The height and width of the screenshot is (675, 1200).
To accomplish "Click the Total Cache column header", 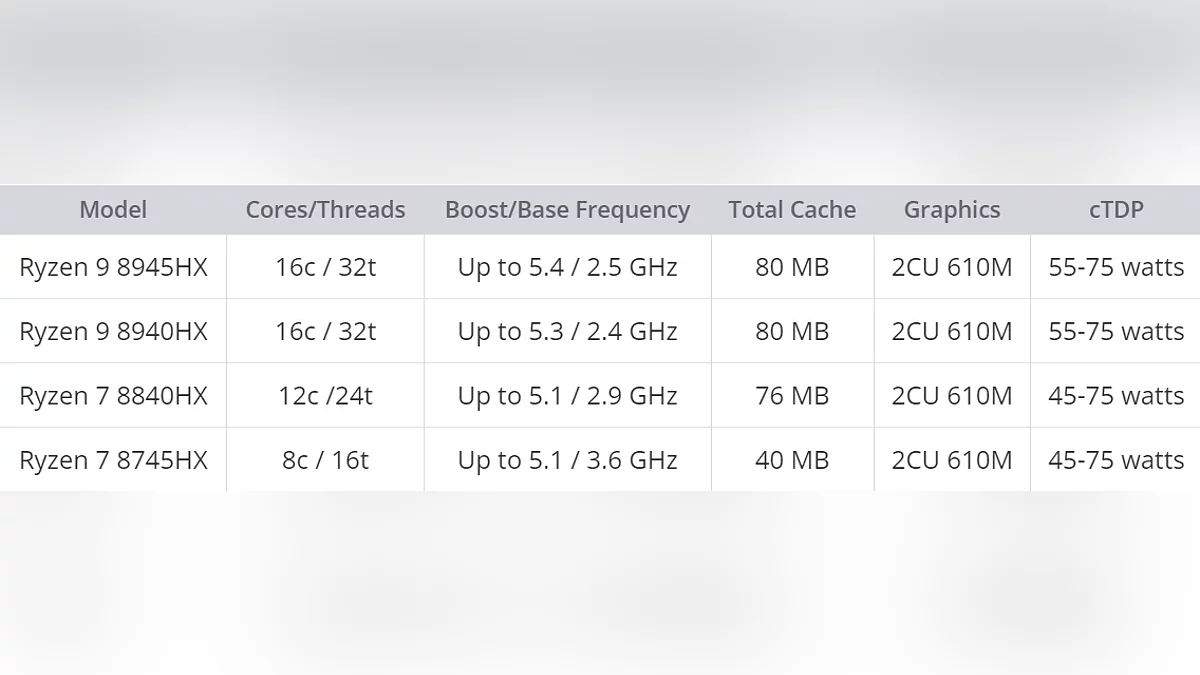I will [792, 210].
